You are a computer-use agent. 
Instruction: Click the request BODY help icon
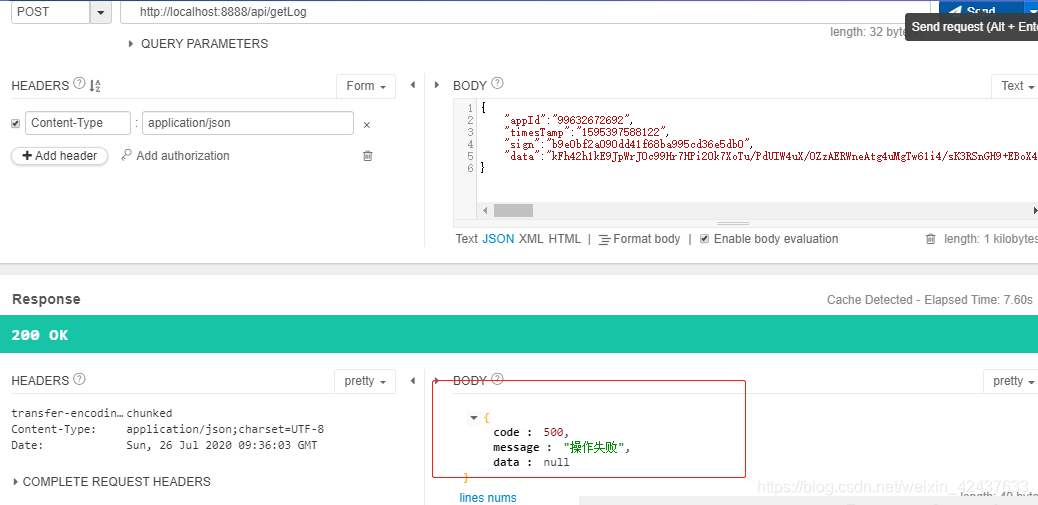click(x=497, y=83)
